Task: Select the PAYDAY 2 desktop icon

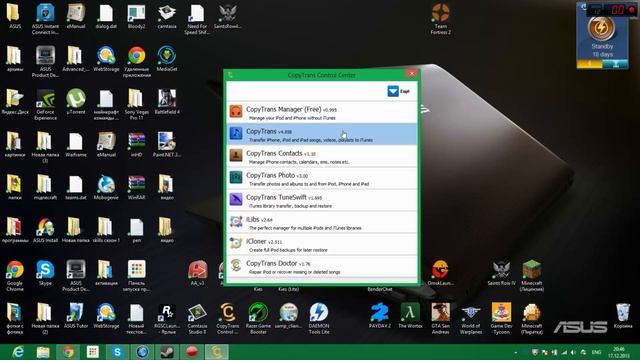Action: point(380,316)
